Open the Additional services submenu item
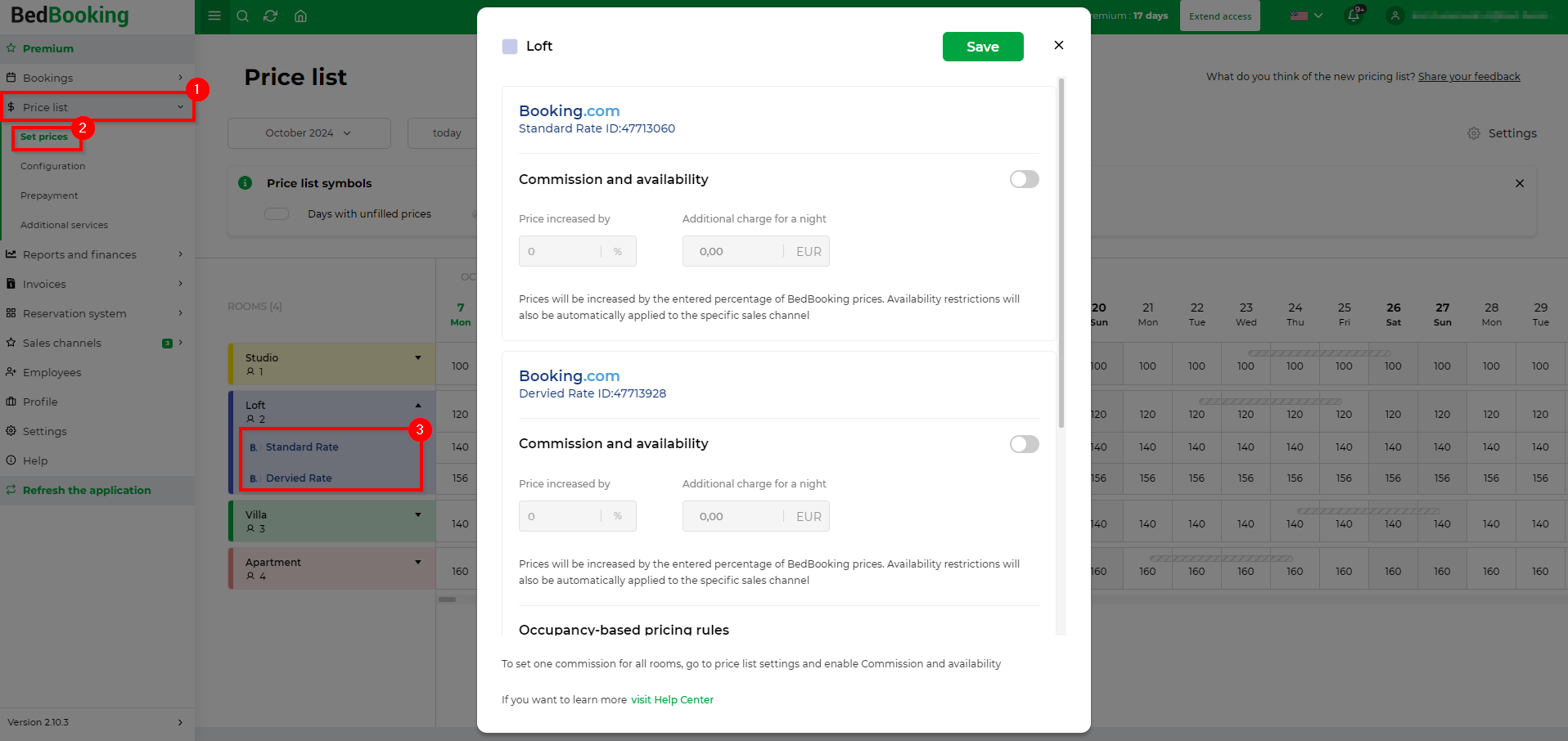 click(64, 225)
